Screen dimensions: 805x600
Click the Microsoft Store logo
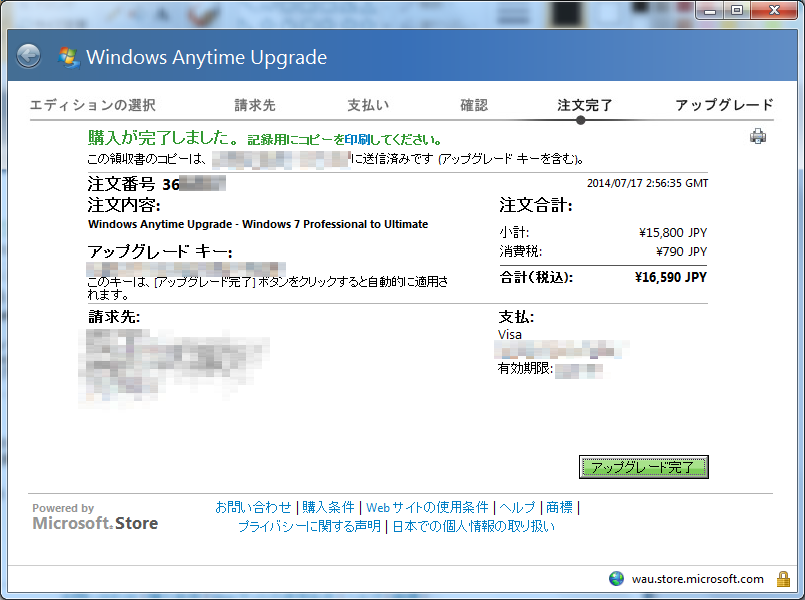tap(95, 523)
